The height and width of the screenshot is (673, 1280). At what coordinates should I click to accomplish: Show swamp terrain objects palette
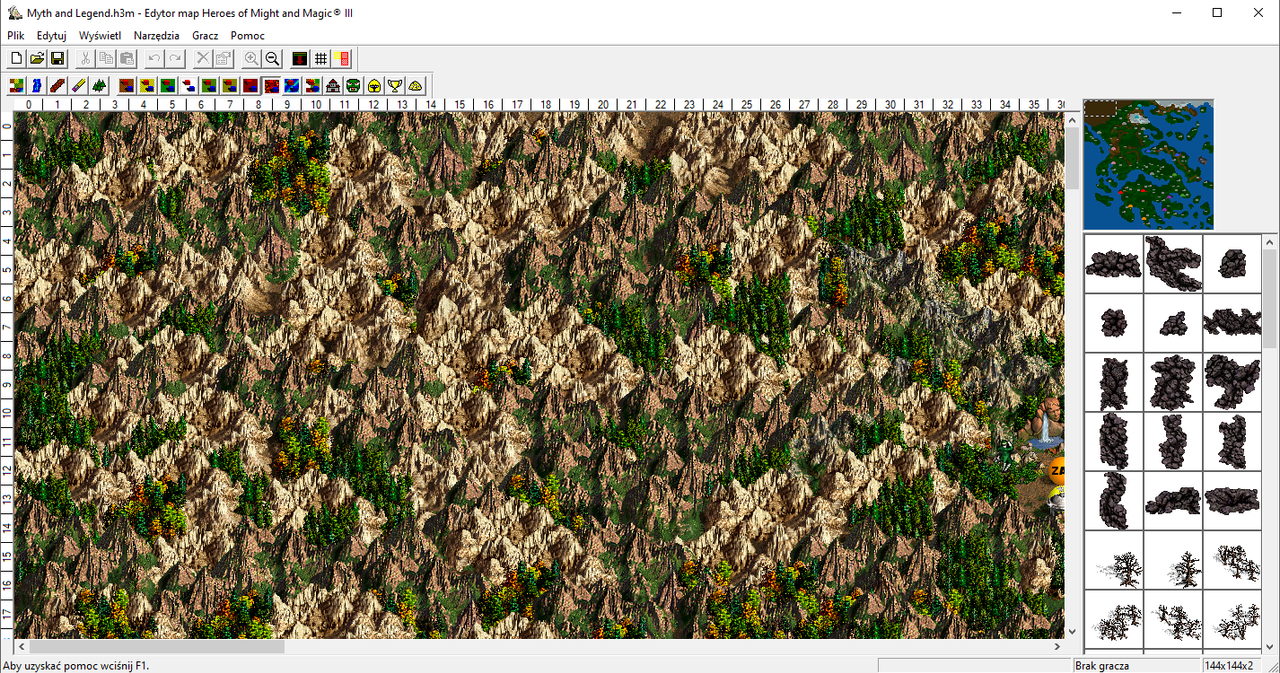[210, 86]
